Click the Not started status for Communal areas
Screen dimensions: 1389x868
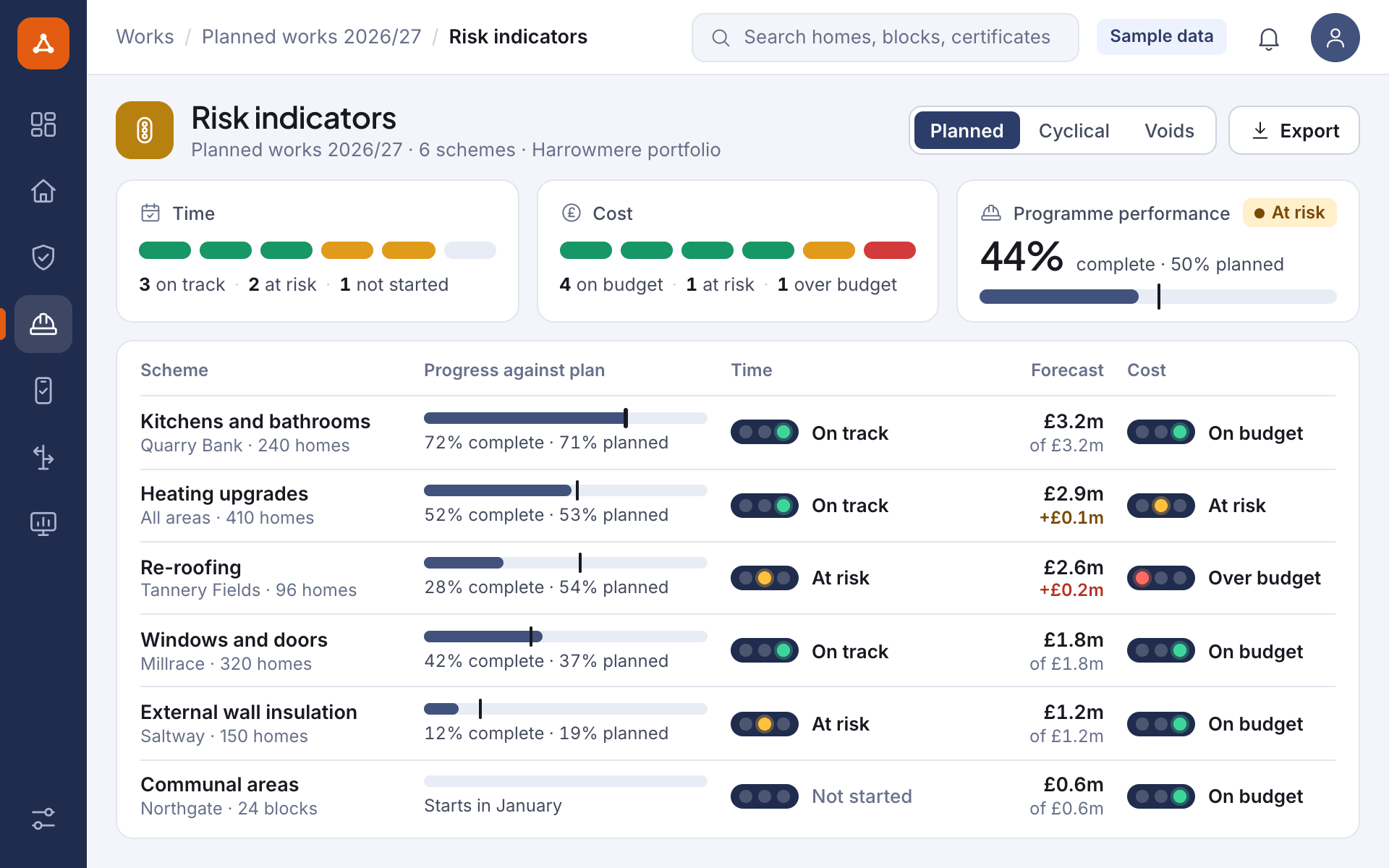click(x=862, y=796)
